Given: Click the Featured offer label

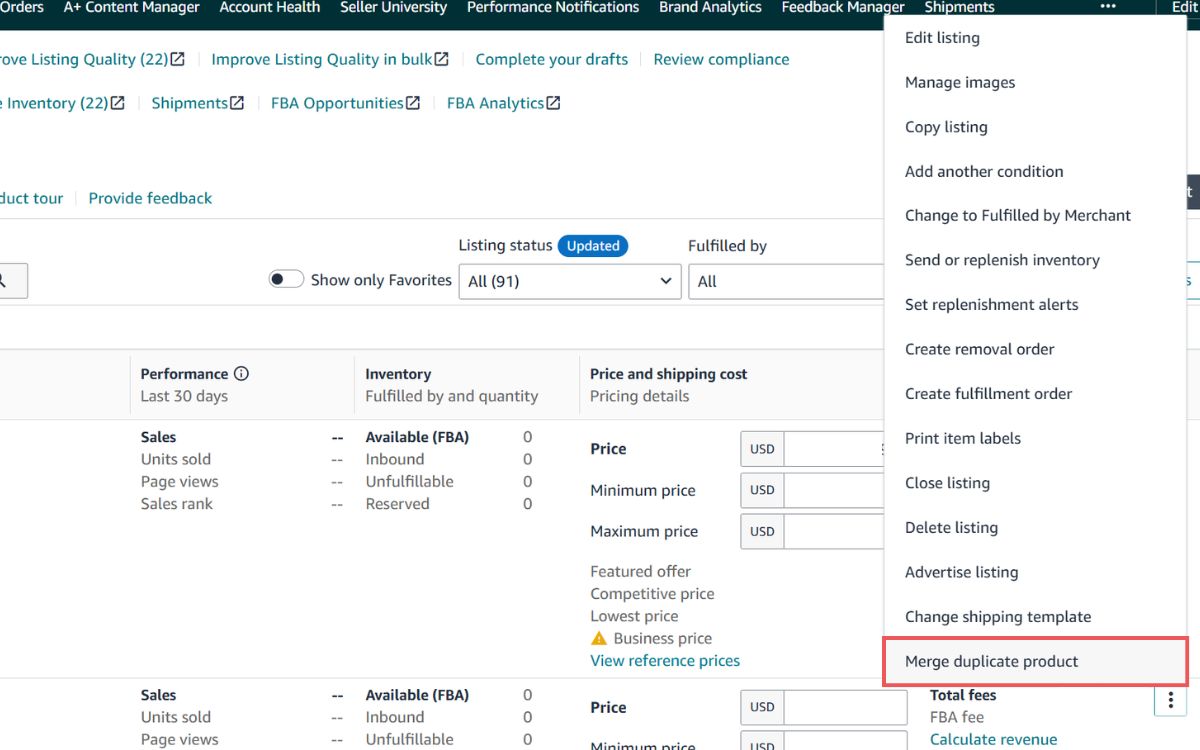Looking at the screenshot, I should coord(640,571).
